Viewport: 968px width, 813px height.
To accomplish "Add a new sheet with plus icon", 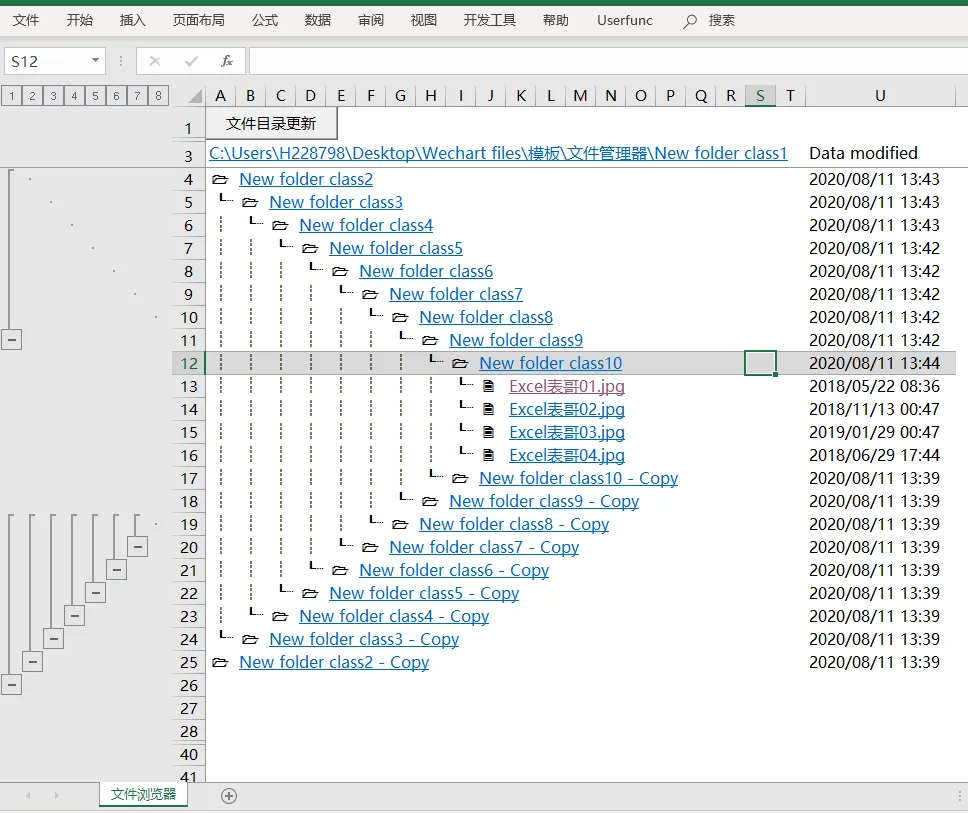I will (x=229, y=796).
